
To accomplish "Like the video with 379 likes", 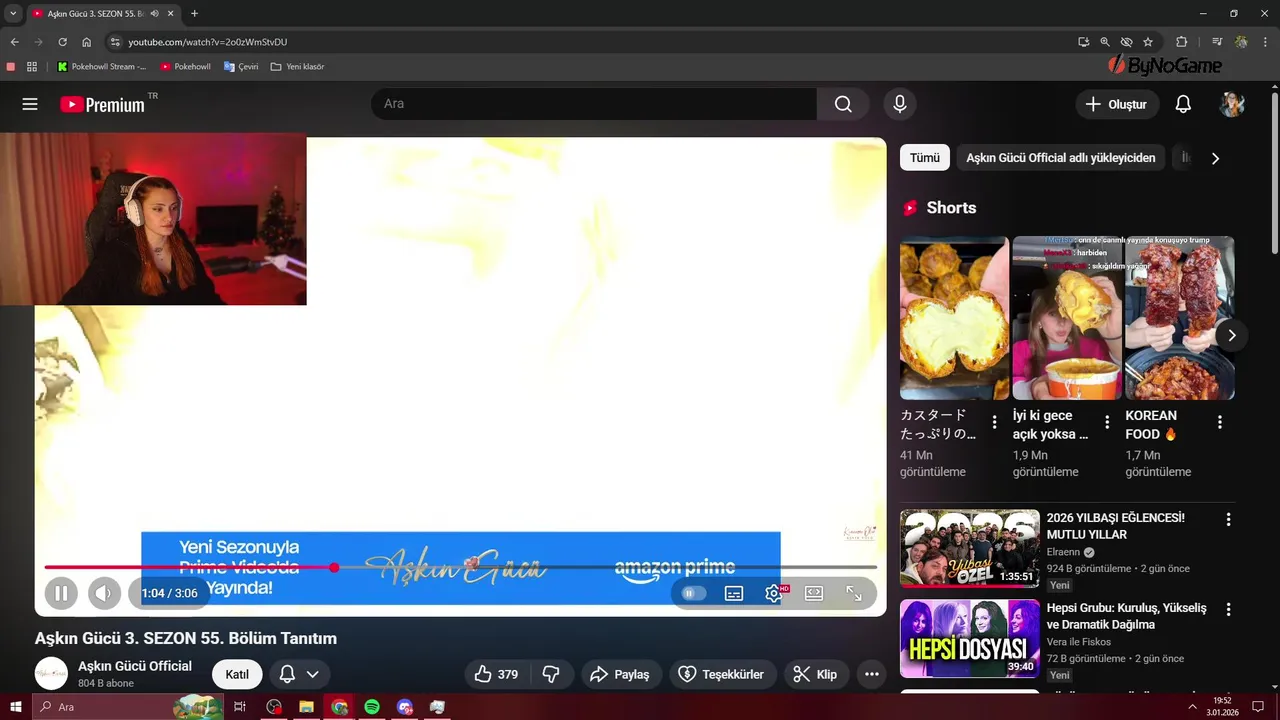I will (x=497, y=674).
